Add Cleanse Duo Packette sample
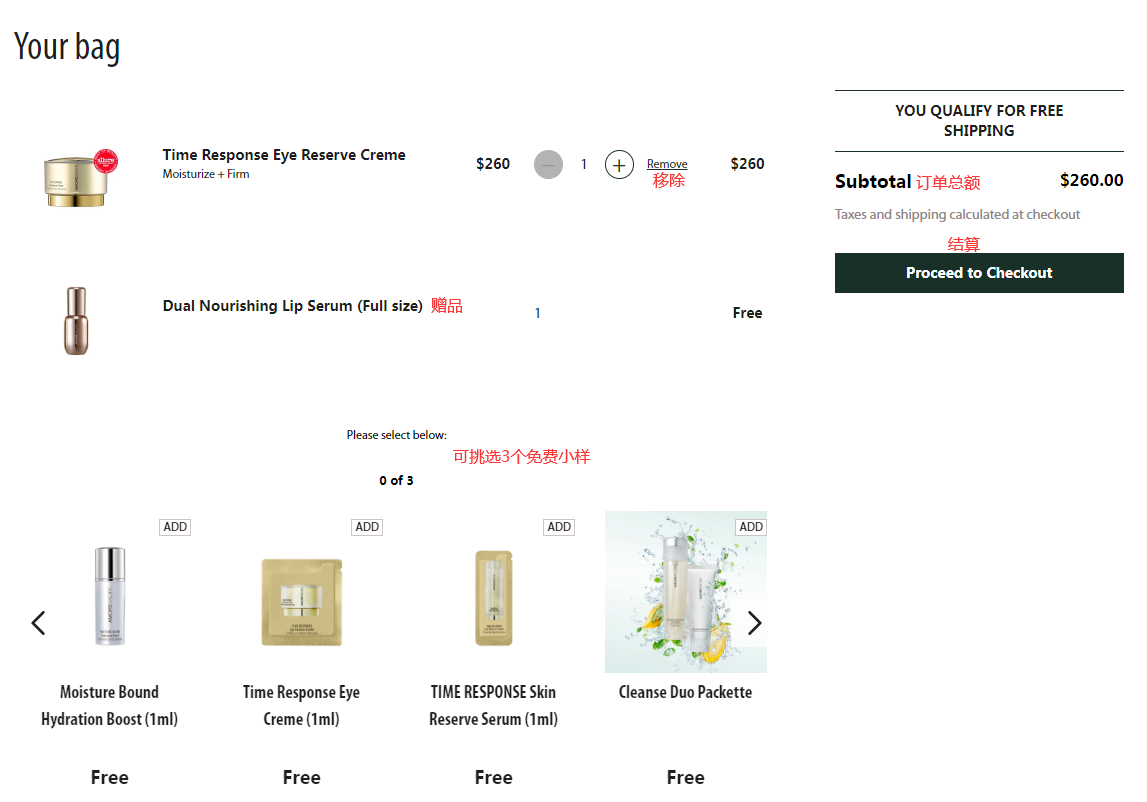 [751, 527]
